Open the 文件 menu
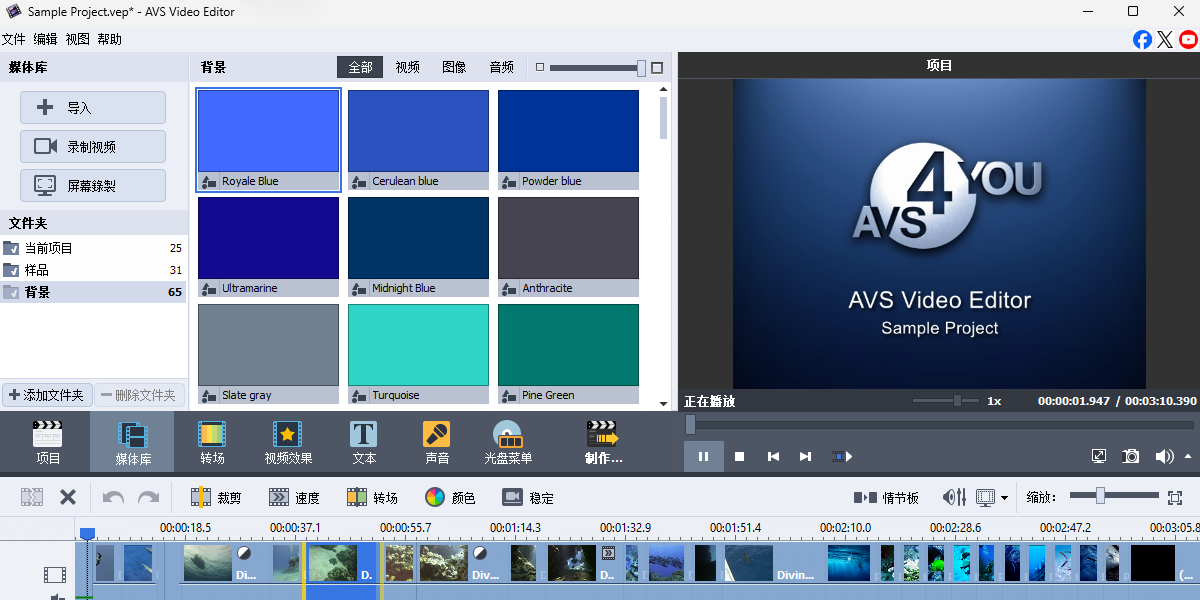Screen dimensions: 1200x600 (x=13, y=39)
